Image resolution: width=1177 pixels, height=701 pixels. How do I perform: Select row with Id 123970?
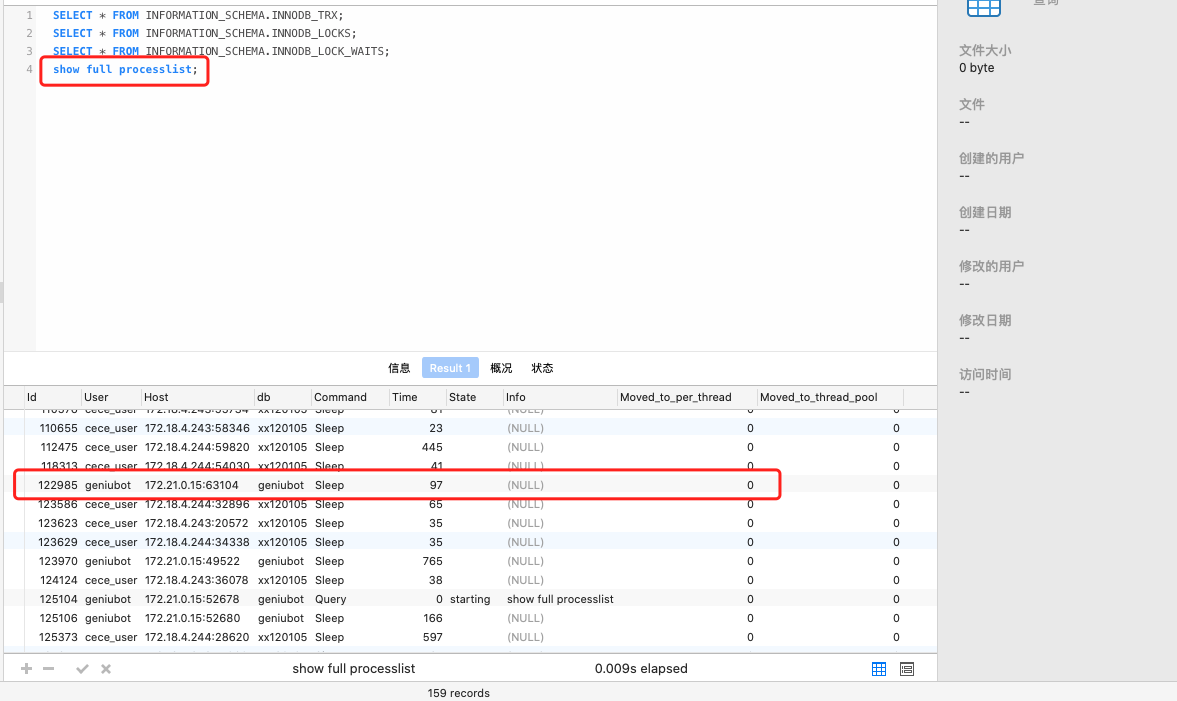[470, 561]
